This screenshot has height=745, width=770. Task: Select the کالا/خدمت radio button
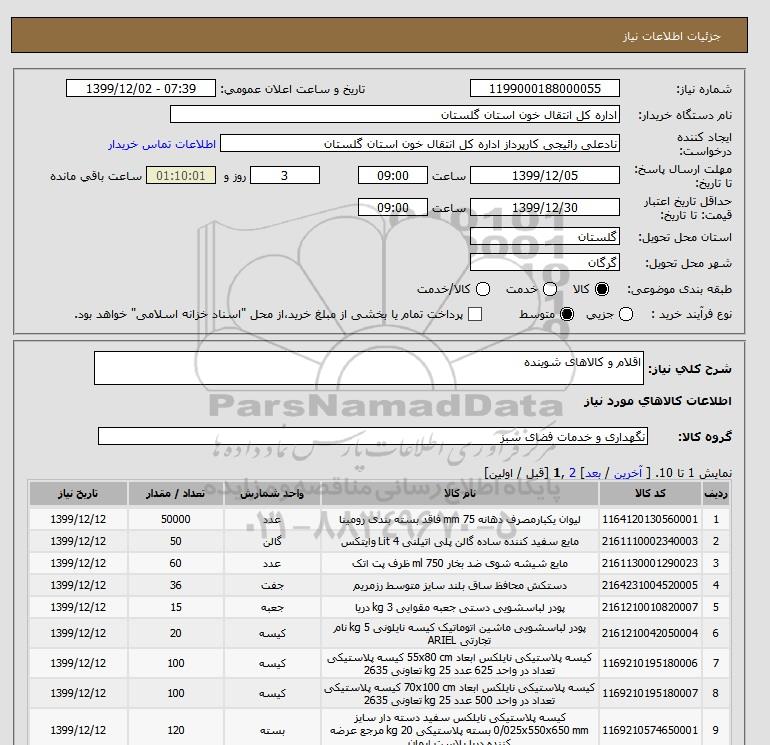pyautogui.click(x=483, y=289)
